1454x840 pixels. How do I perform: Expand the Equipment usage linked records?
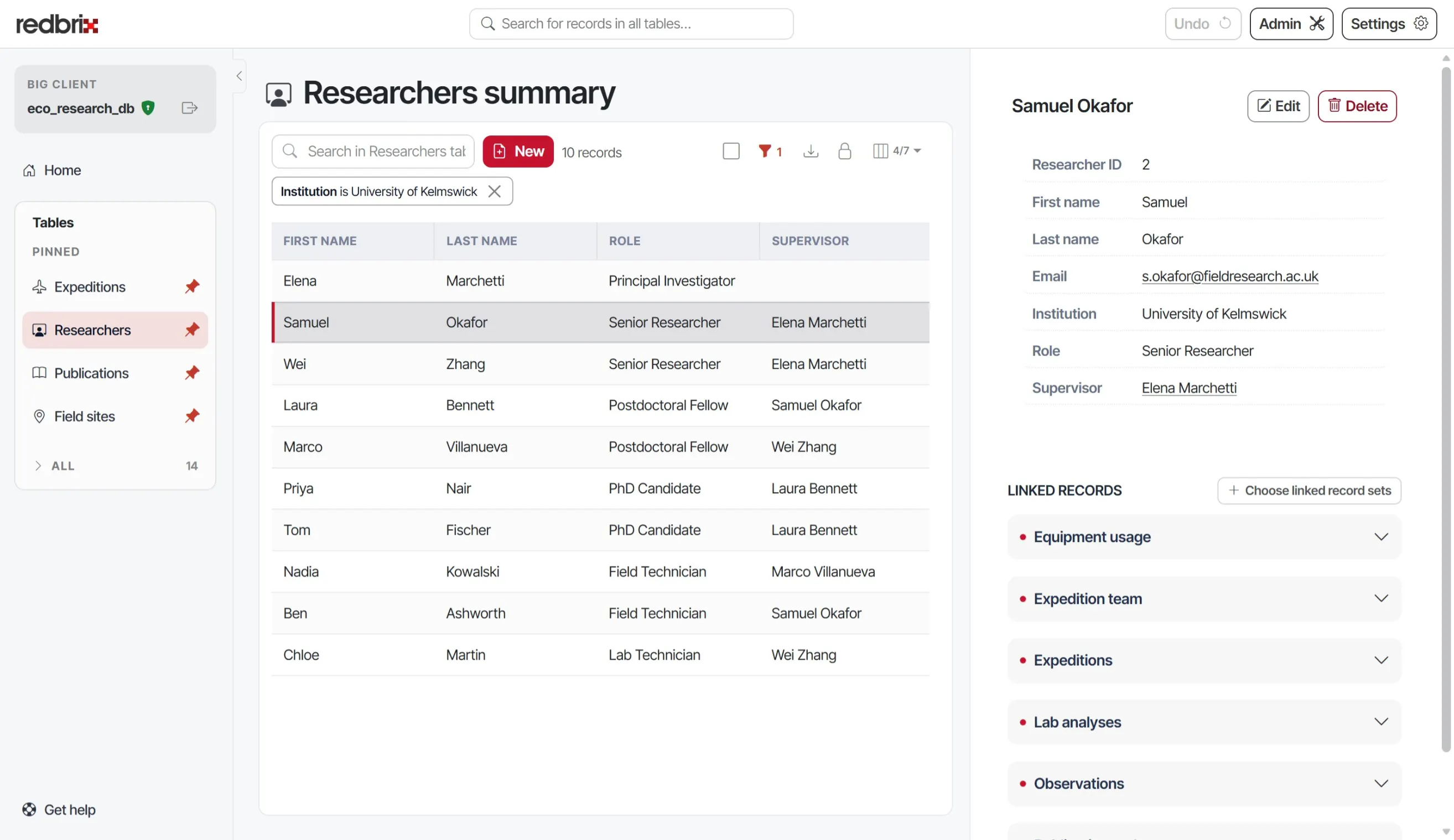click(1204, 537)
